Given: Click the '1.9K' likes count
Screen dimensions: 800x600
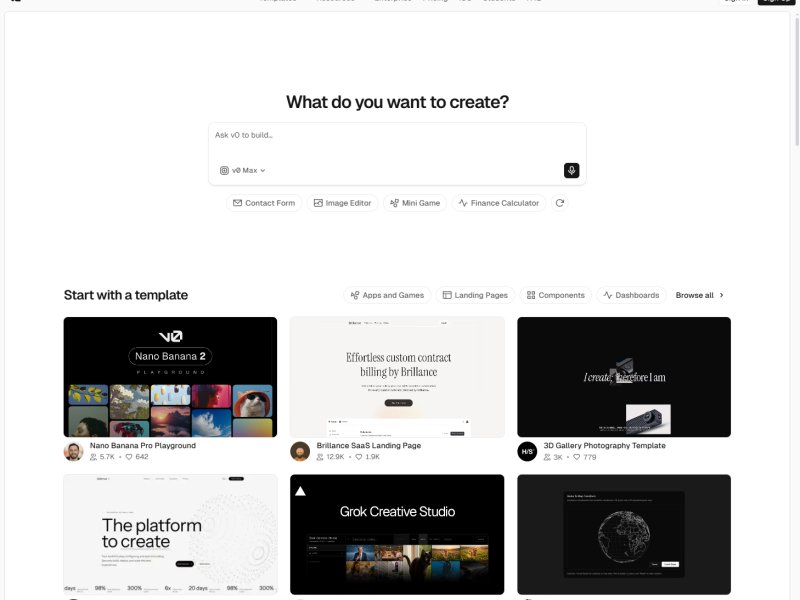Looking at the screenshot, I should point(372,457).
